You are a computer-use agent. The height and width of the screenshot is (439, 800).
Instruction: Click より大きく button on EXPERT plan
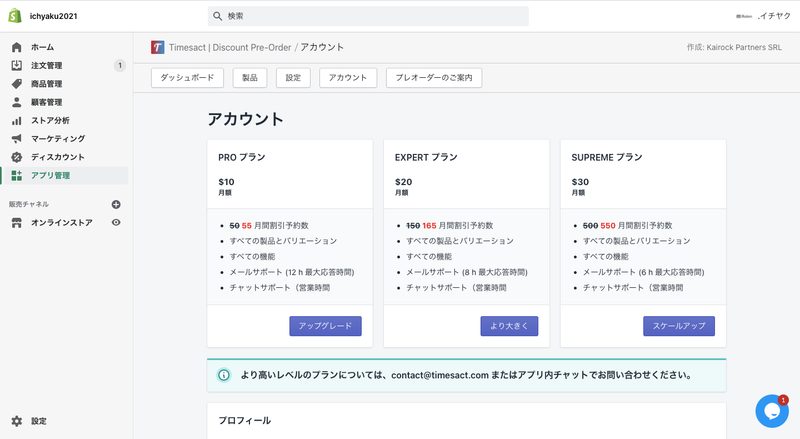click(x=509, y=326)
